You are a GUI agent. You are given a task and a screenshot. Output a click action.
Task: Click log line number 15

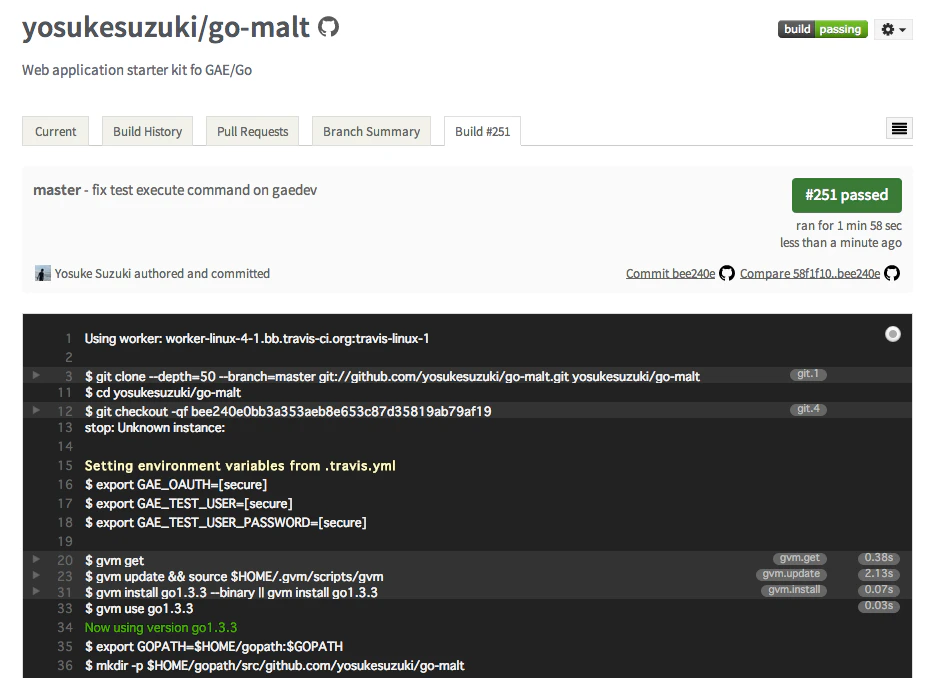point(65,465)
